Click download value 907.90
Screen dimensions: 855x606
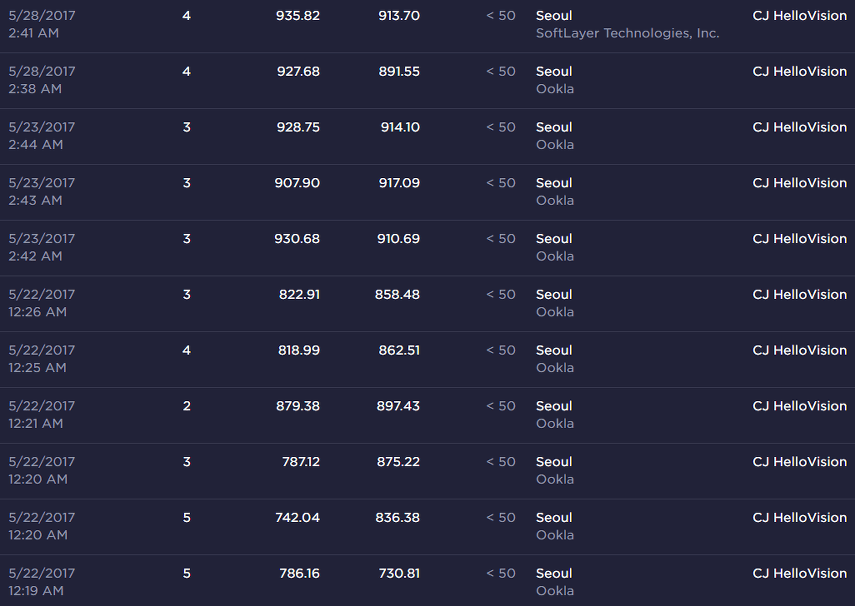click(297, 183)
